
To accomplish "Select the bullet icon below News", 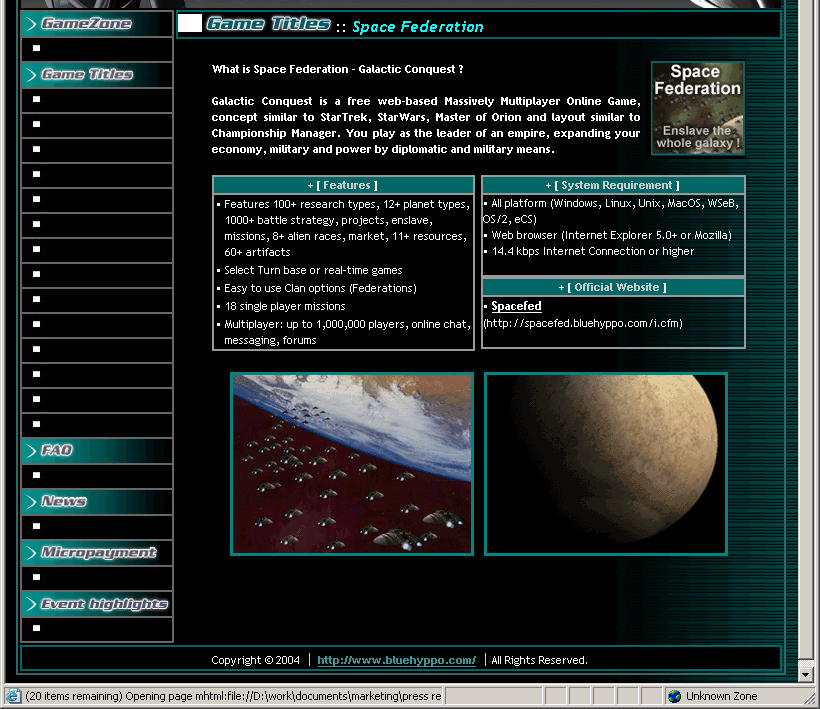I will tap(37, 526).
